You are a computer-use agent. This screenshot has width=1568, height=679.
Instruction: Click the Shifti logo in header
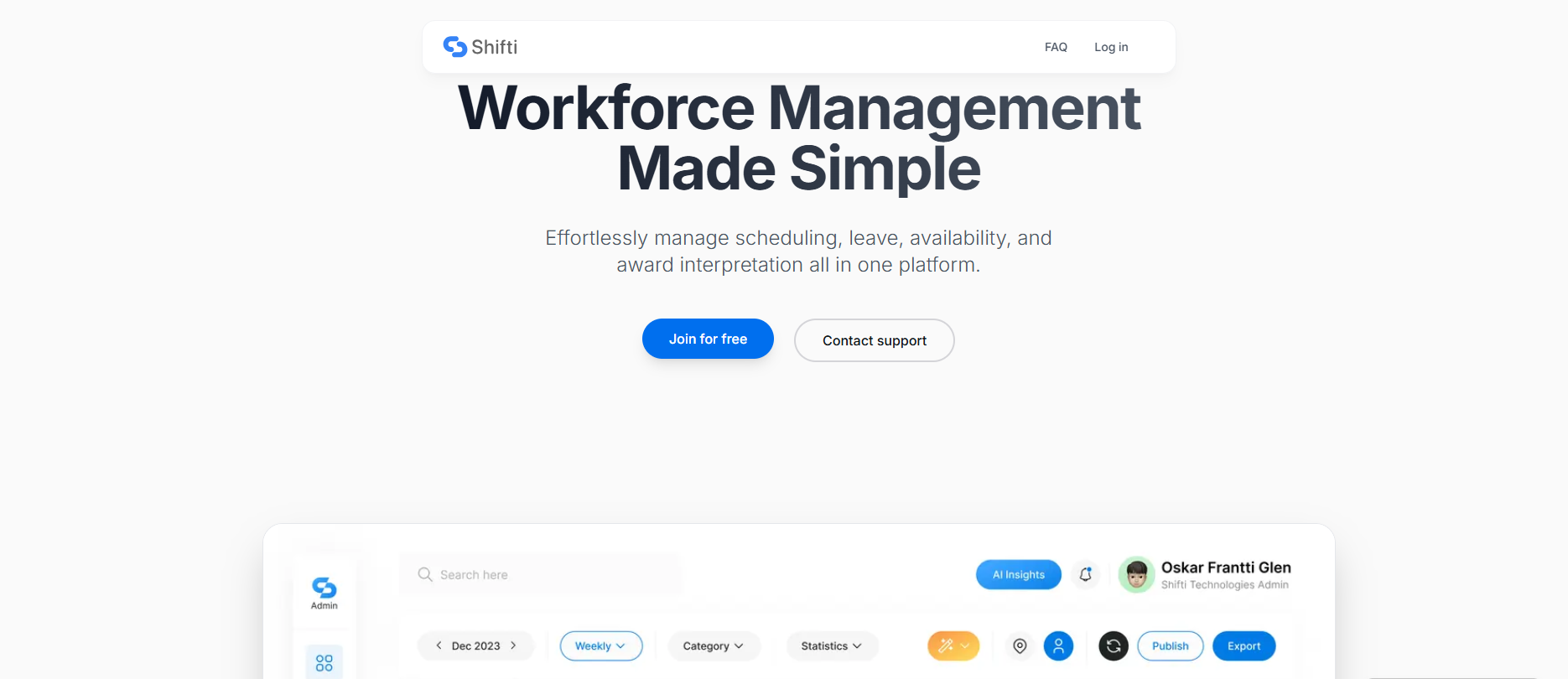pos(480,47)
